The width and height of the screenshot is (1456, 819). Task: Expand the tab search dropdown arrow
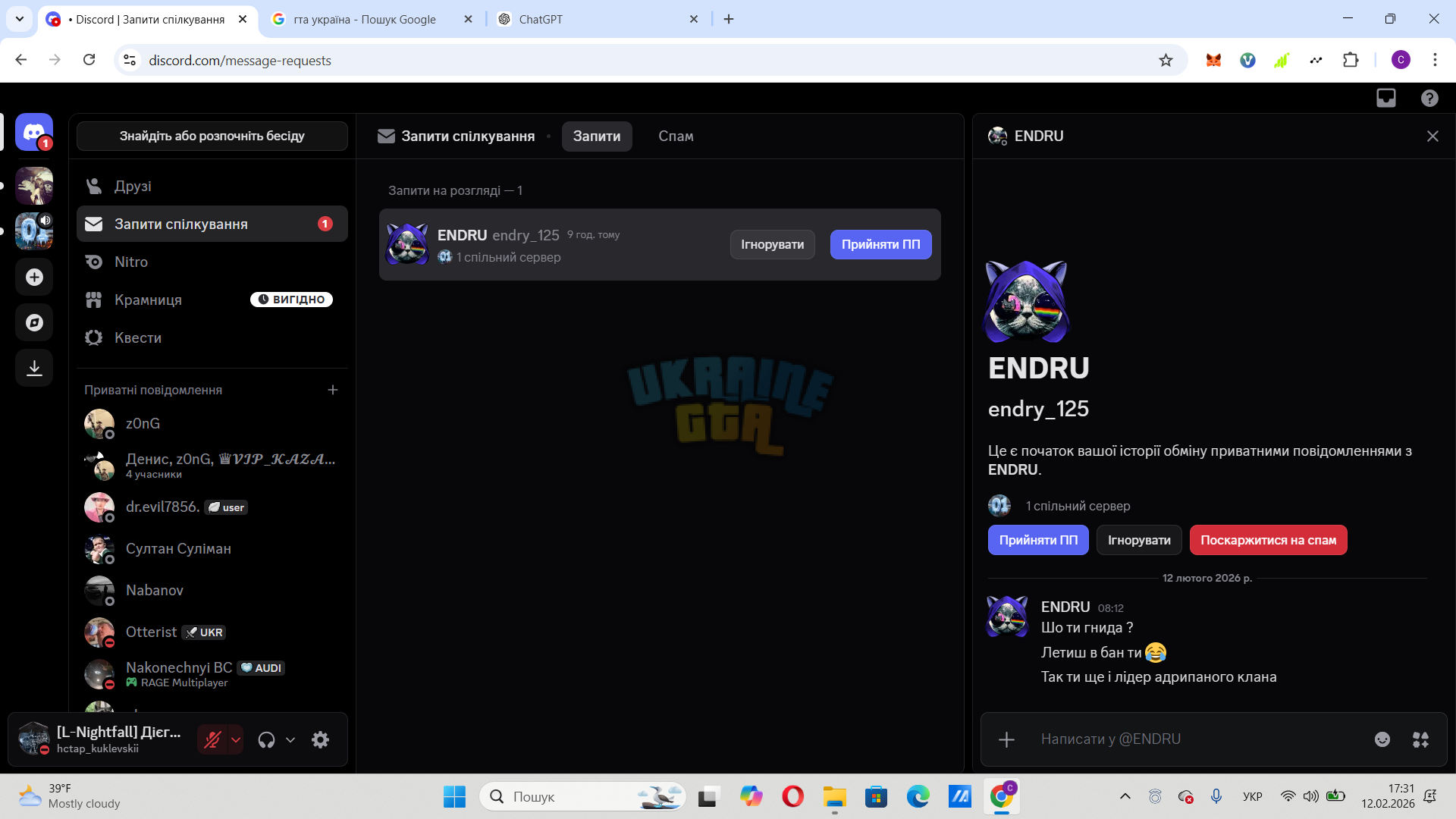pyautogui.click(x=20, y=20)
